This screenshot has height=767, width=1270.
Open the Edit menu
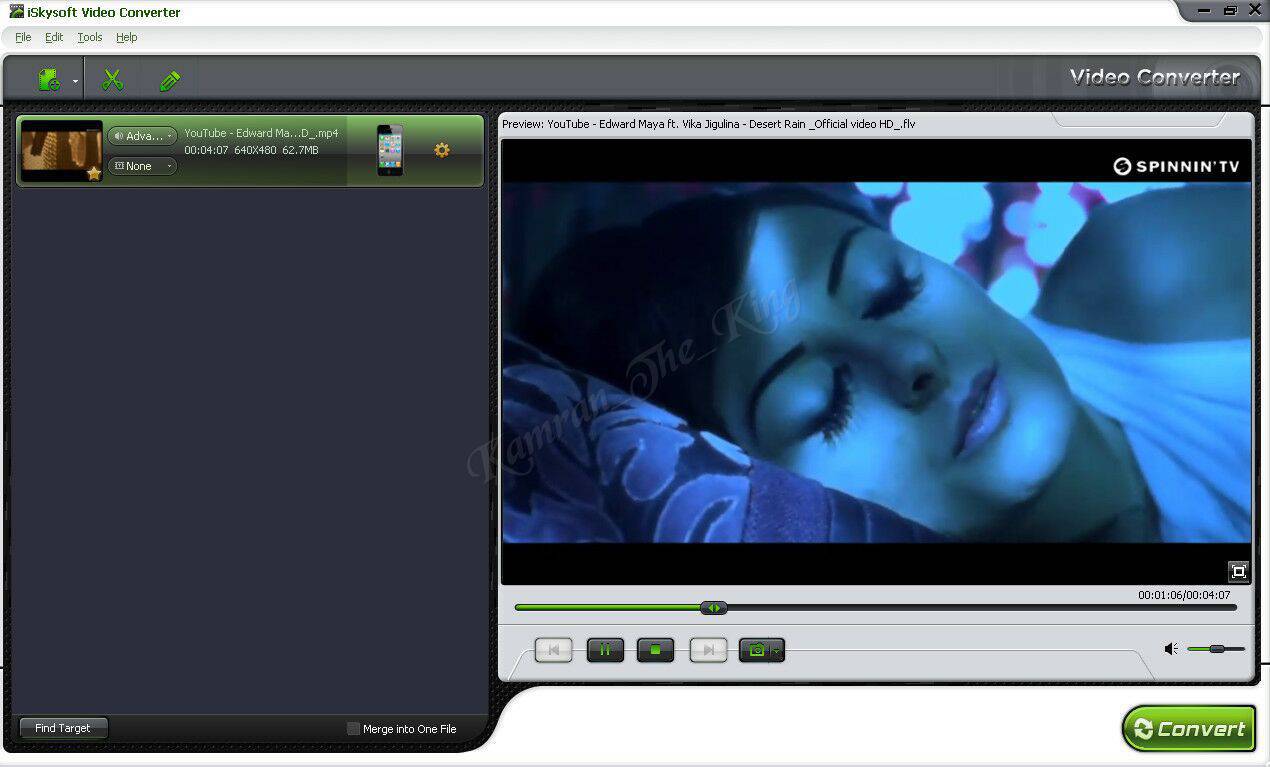tap(54, 37)
